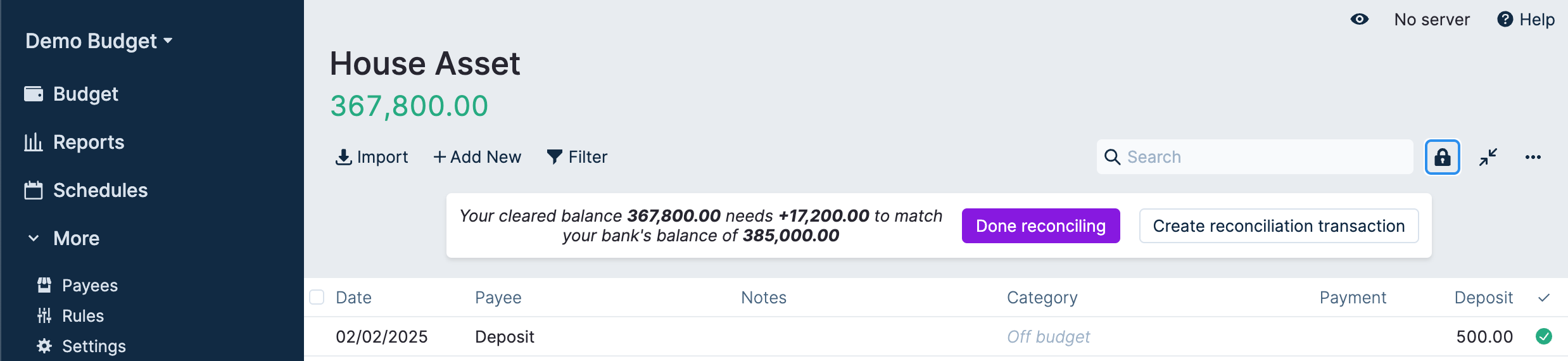Click the Rules tuning icon
The height and width of the screenshot is (361, 1568).
pyautogui.click(x=44, y=315)
